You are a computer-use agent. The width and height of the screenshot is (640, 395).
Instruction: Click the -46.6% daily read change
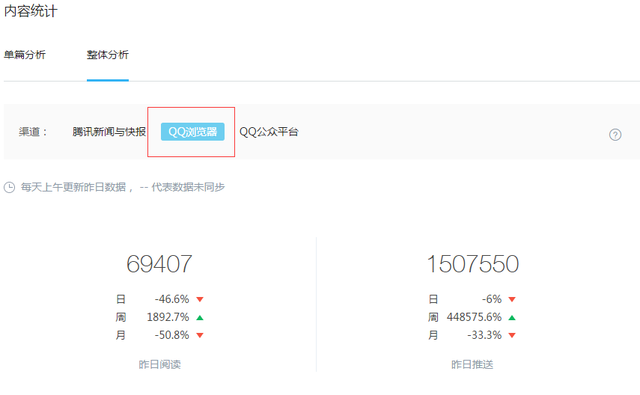tap(172, 299)
